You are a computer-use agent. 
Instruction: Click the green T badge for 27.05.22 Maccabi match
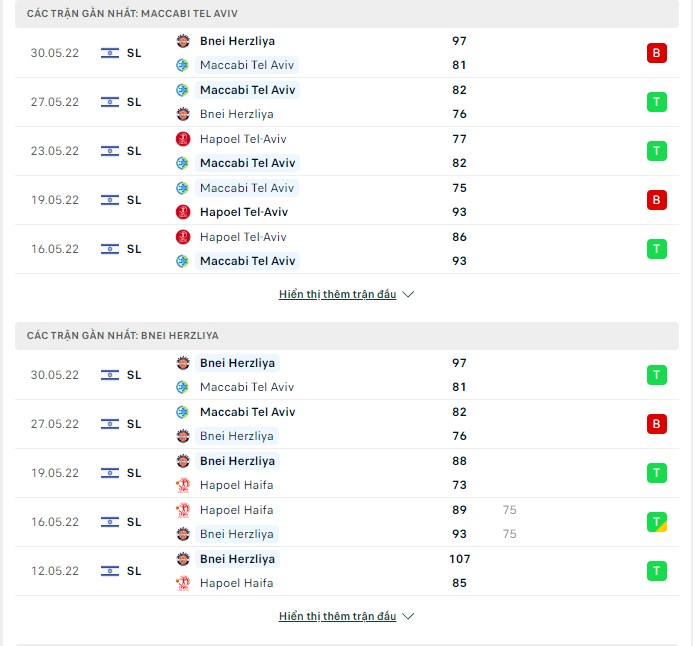pos(656,102)
